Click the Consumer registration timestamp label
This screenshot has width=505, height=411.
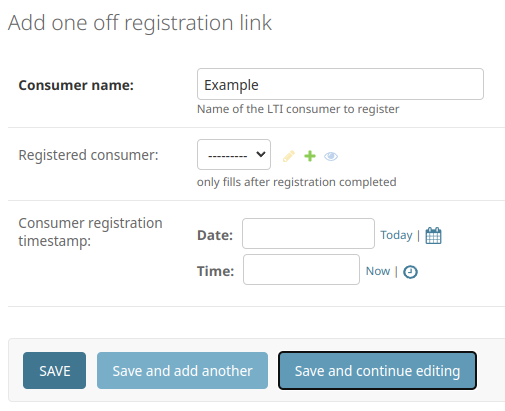tap(90, 232)
